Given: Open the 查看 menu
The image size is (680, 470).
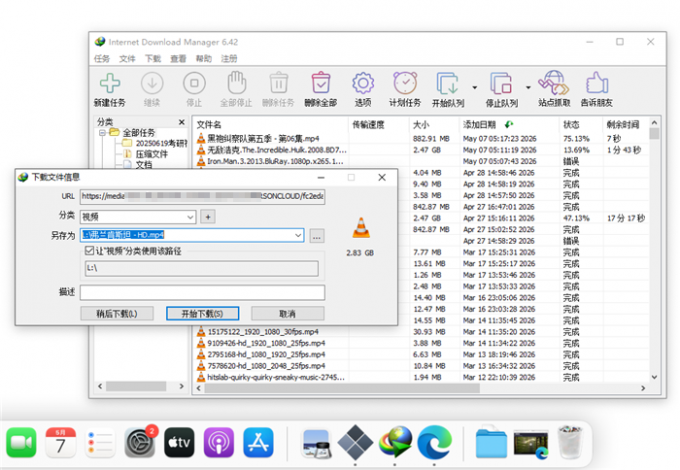Looking at the screenshot, I should [x=178, y=59].
